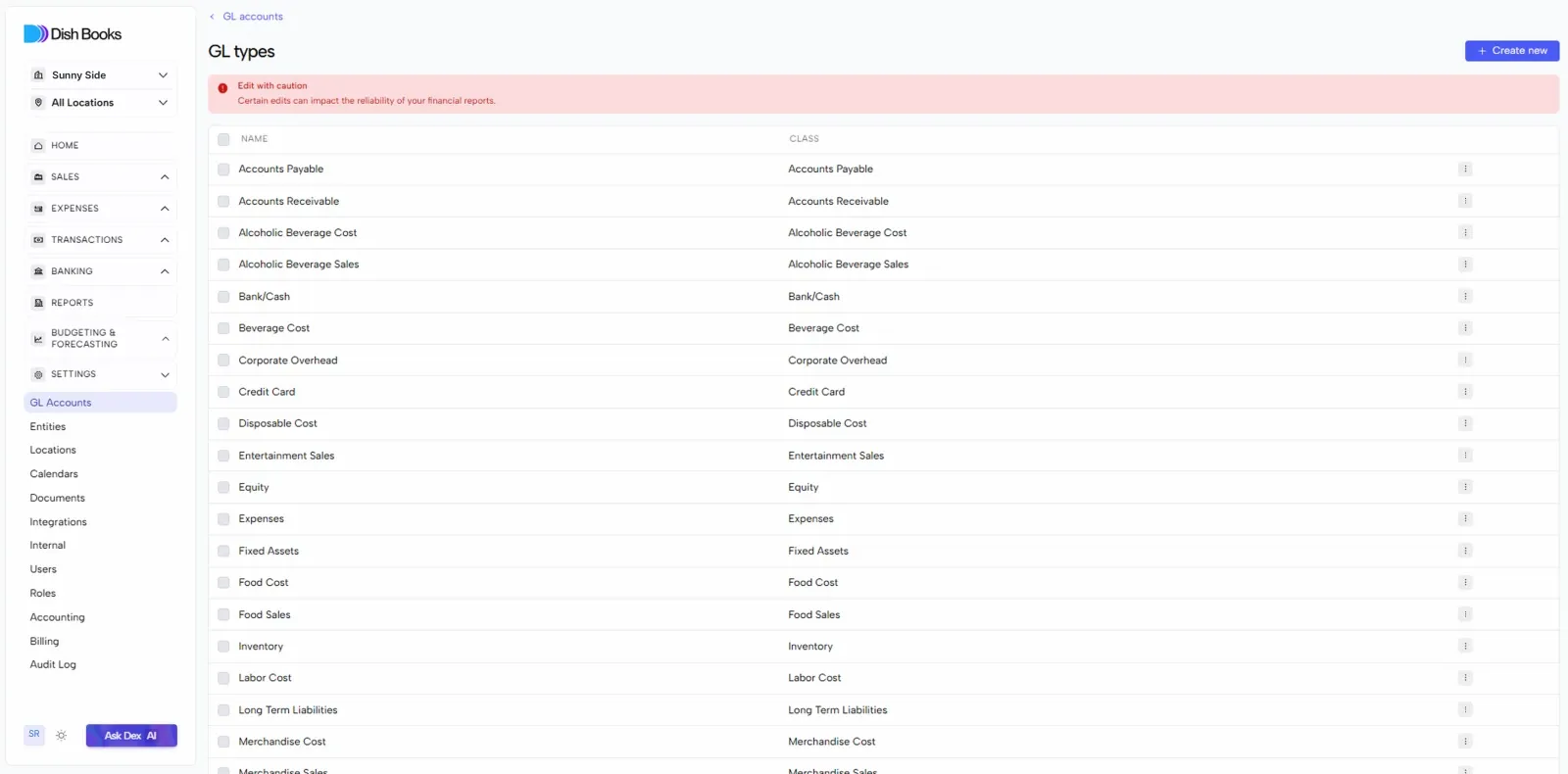This screenshot has height=774, width=1568.
Task: Open row options for Labor Cost
Action: tap(1465, 678)
